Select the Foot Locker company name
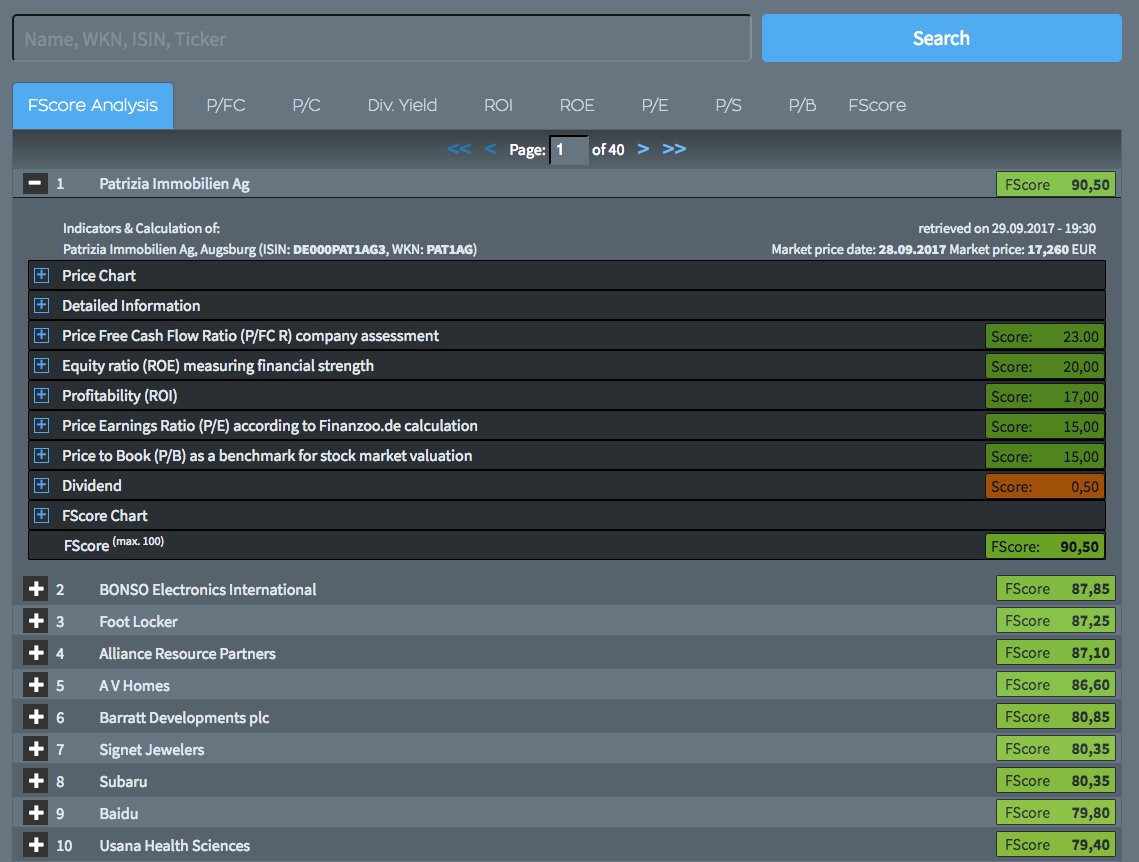1139x862 pixels. [138, 622]
